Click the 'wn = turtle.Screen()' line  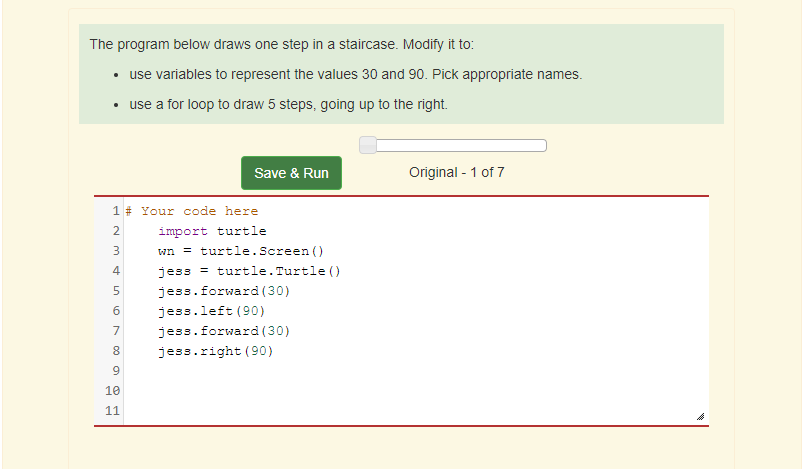(241, 251)
